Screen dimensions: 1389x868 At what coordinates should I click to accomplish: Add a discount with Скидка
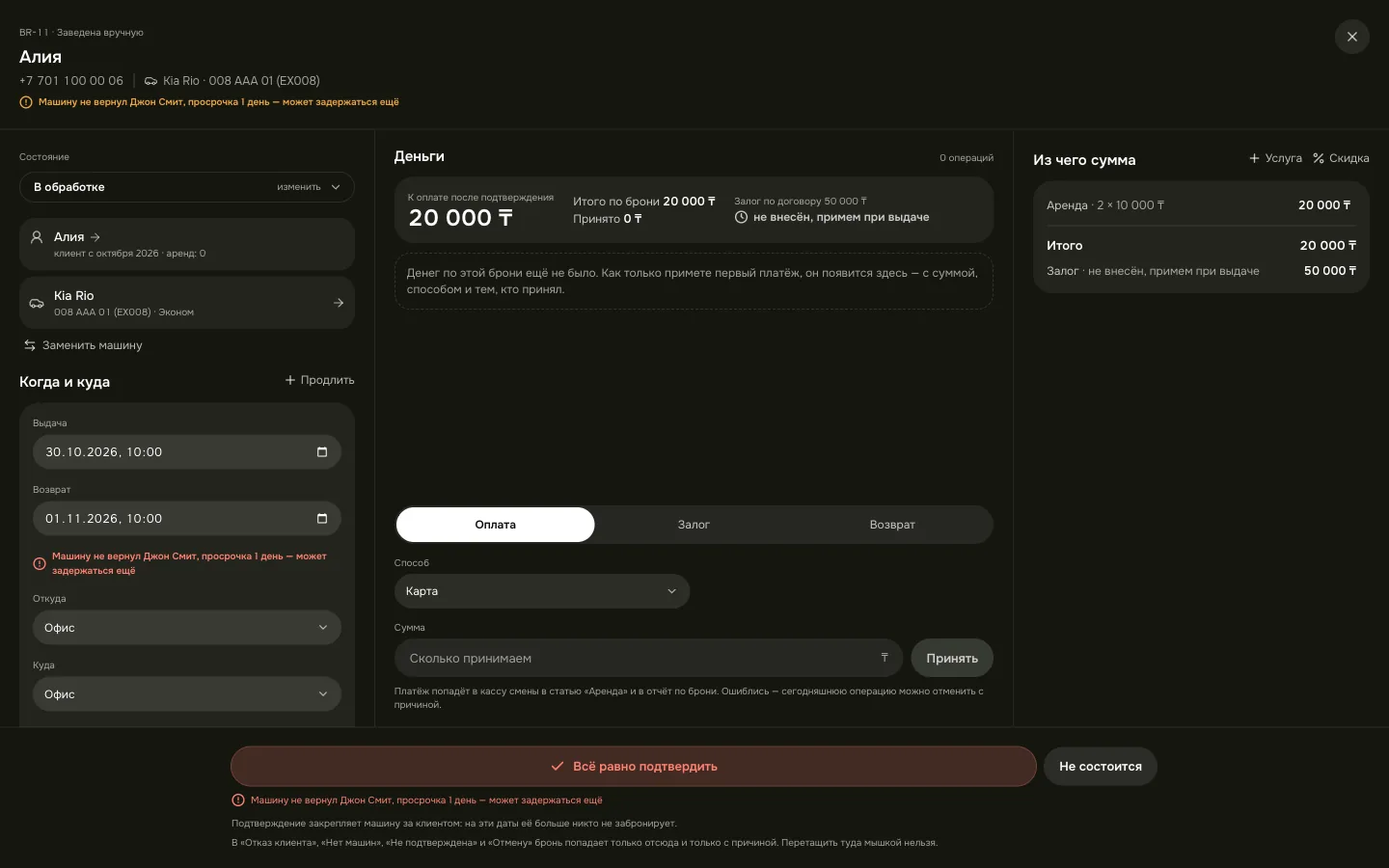(1341, 158)
